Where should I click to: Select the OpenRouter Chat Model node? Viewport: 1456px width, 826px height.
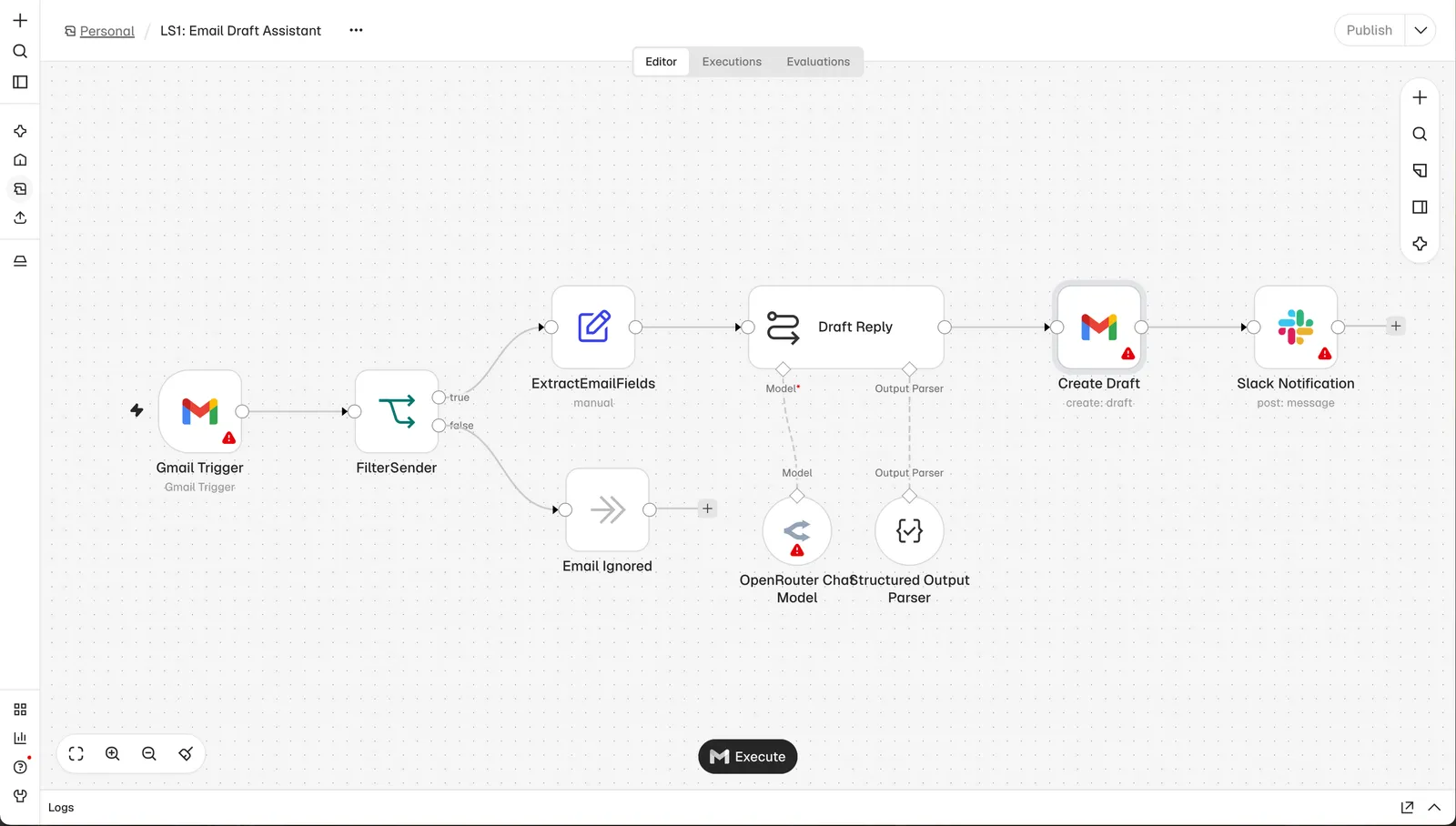point(797,531)
